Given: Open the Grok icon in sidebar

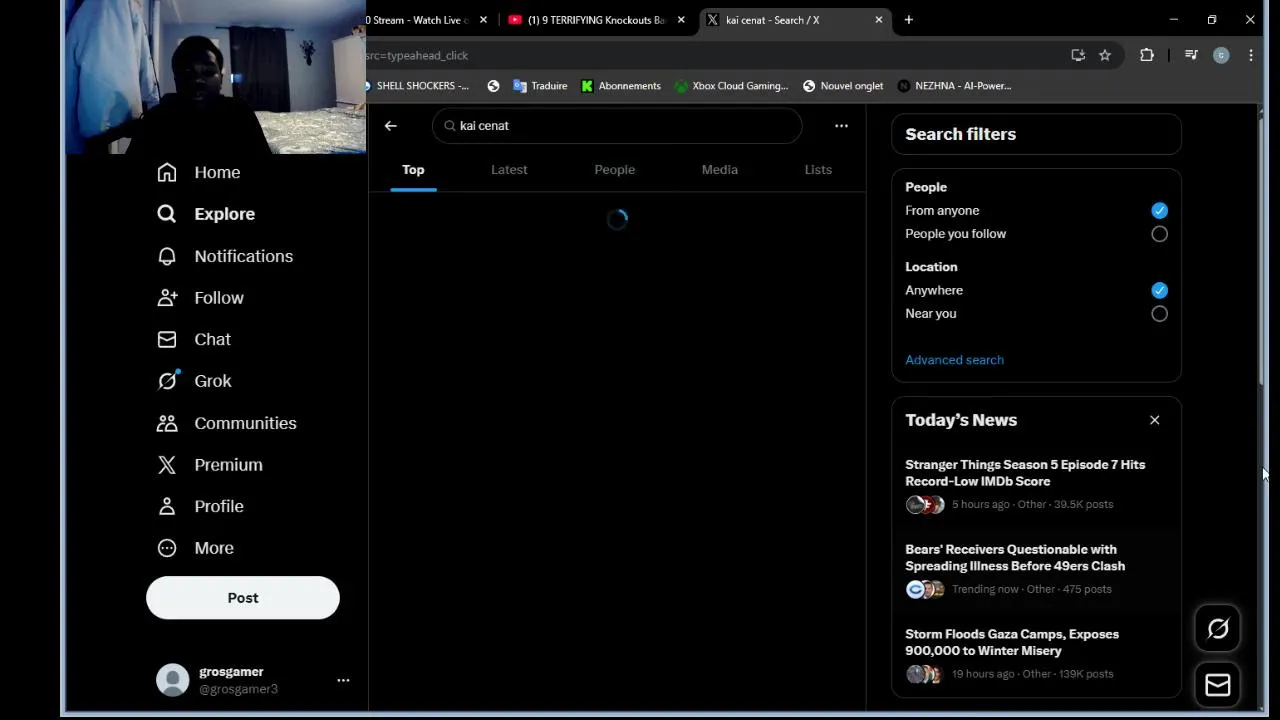Looking at the screenshot, I should (x=167, y=381).
